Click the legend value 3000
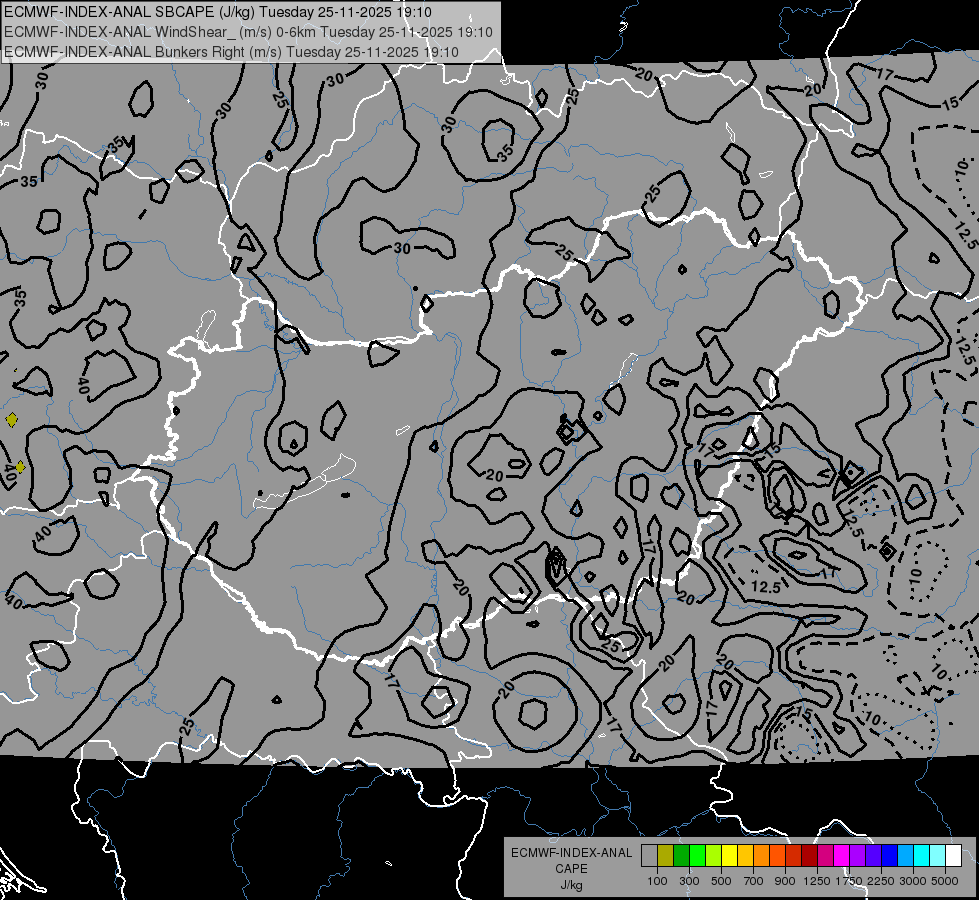This screenshot has width=979, height=900. pyautogui.click(x=913, y=881)
